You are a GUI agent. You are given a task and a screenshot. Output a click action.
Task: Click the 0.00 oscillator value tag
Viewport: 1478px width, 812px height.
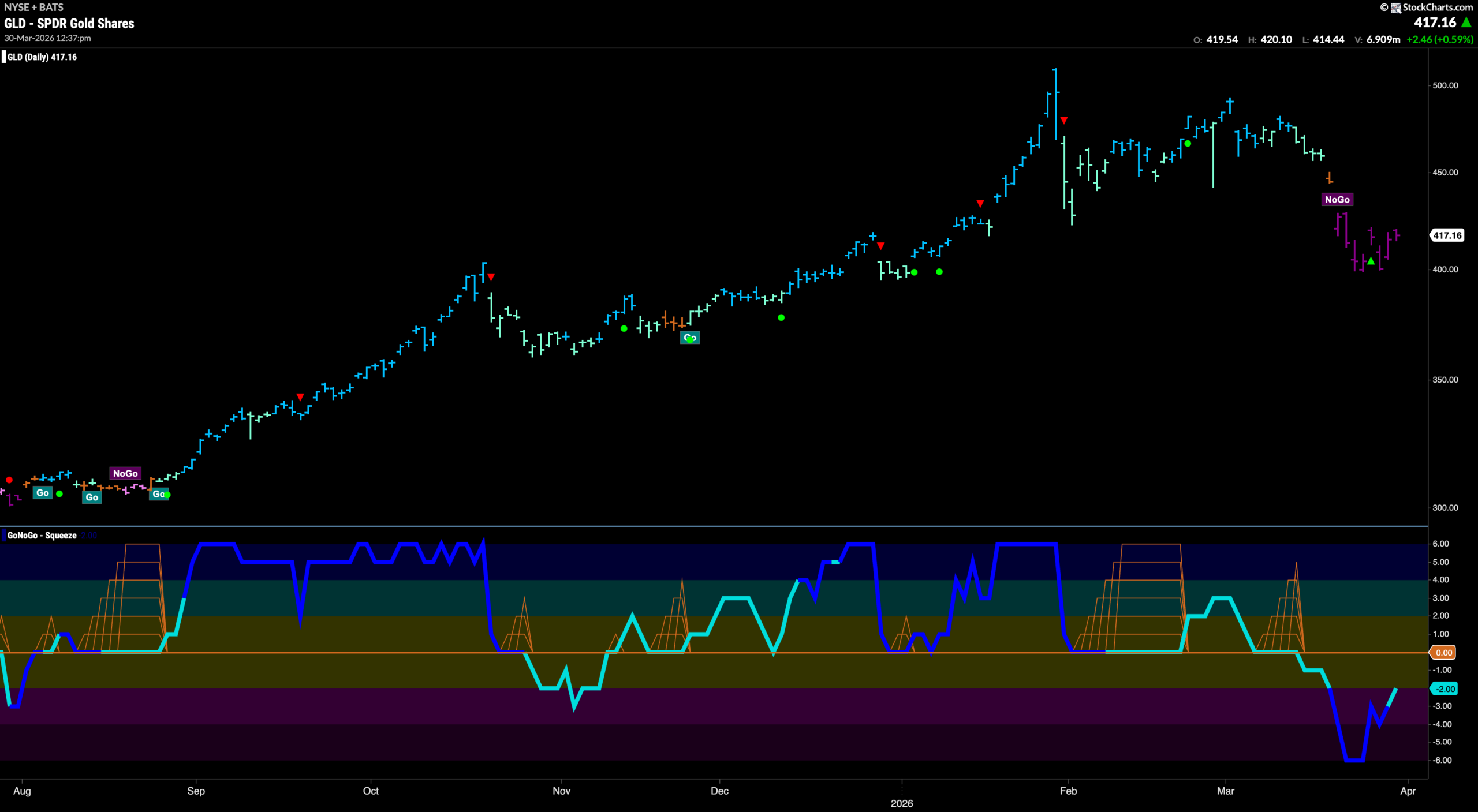tap(1443, 652)
